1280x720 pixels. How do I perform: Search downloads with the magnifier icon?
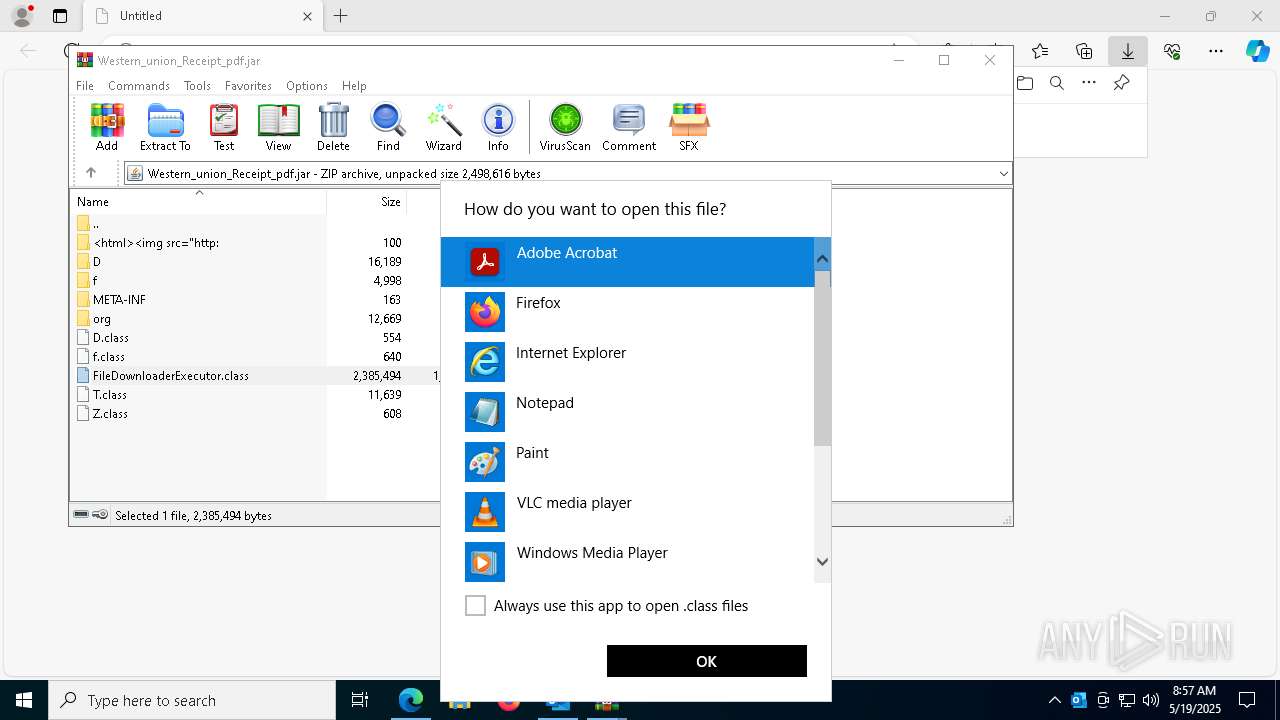pos(1057,83)
